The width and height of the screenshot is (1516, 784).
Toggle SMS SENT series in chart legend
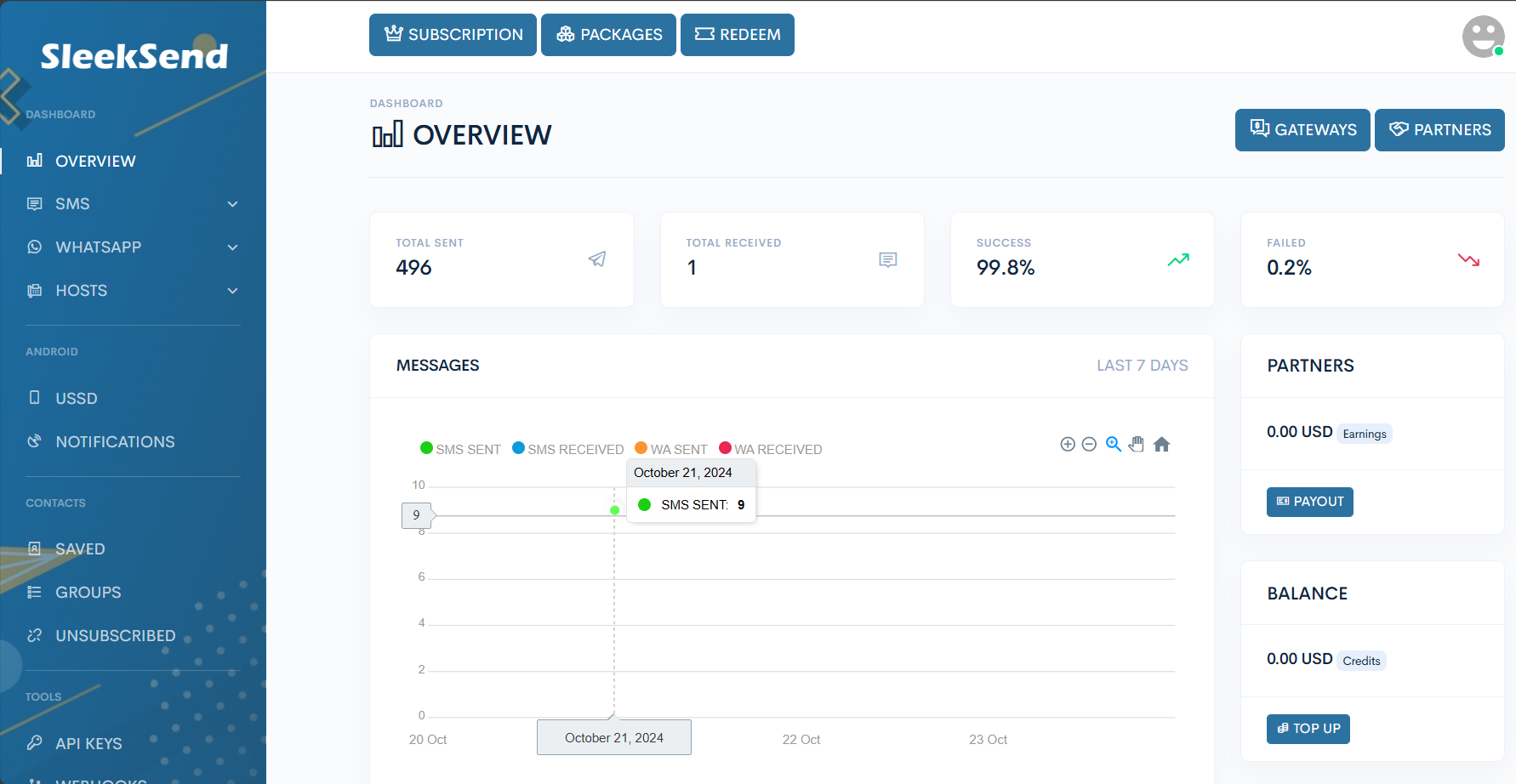pos(460,449)
